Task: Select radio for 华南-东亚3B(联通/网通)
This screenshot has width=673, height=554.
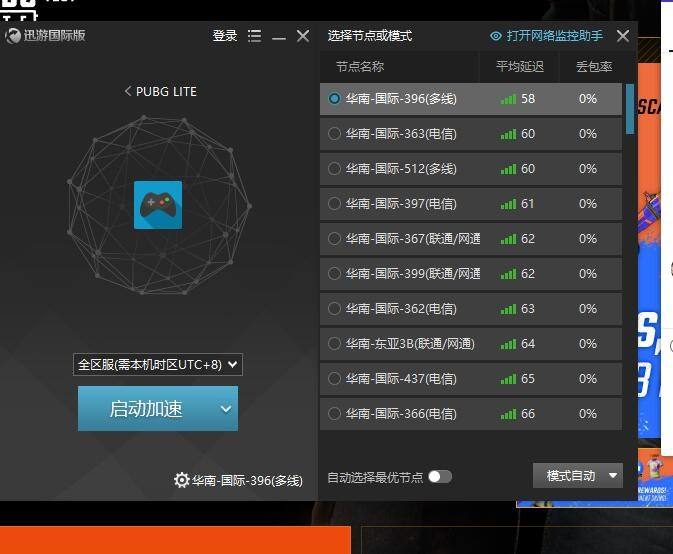Action: click(334, 343)
